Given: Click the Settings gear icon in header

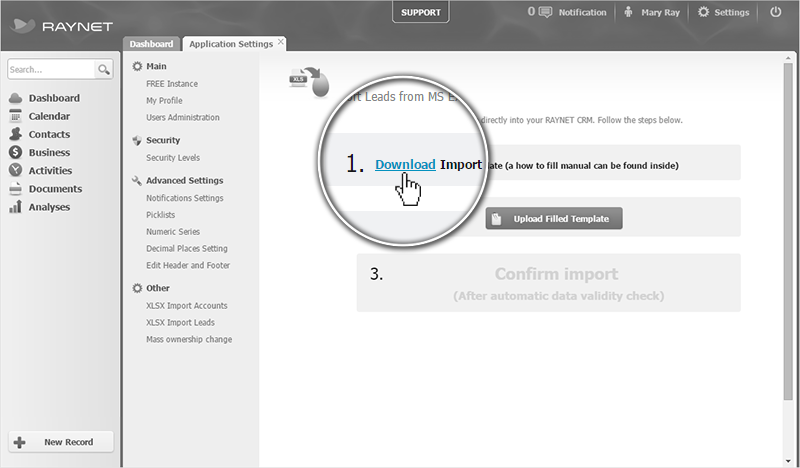Looking at the screenshot, I should tap(704, 12).
